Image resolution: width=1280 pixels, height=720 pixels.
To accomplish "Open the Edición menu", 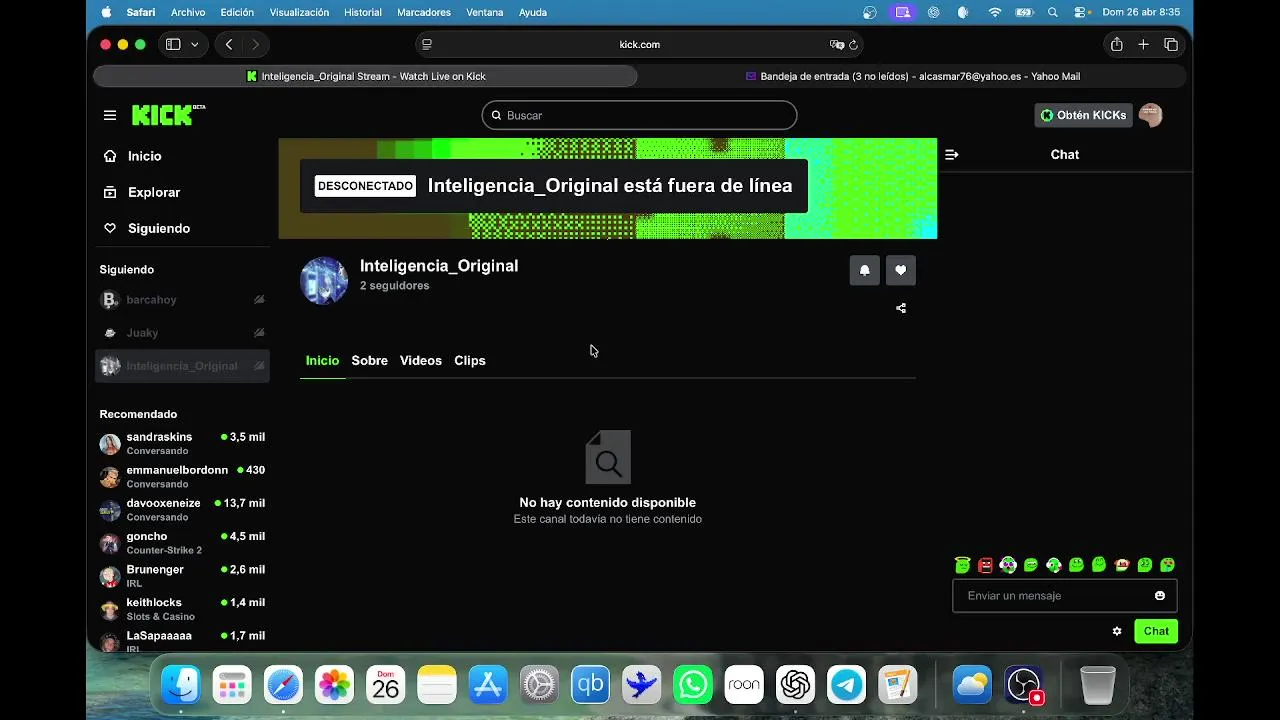I will (x=237, y=12).
